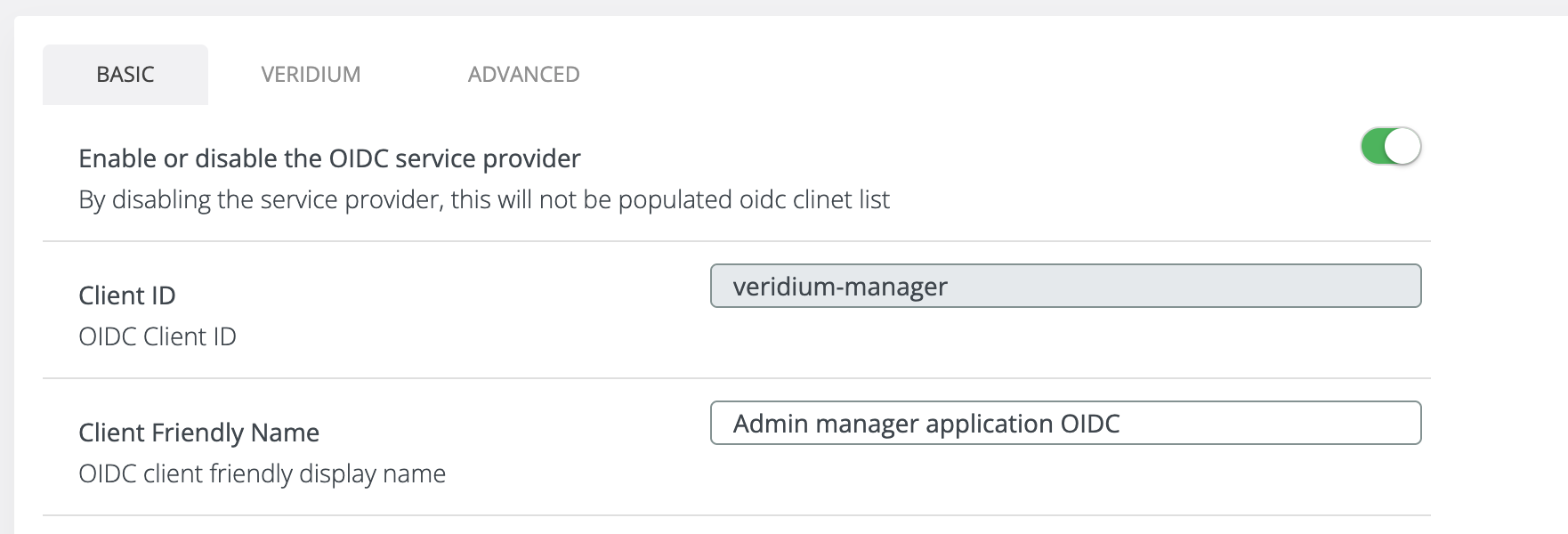
Task: Switch to the VERIDIUM tab
Action: [311, 75]
